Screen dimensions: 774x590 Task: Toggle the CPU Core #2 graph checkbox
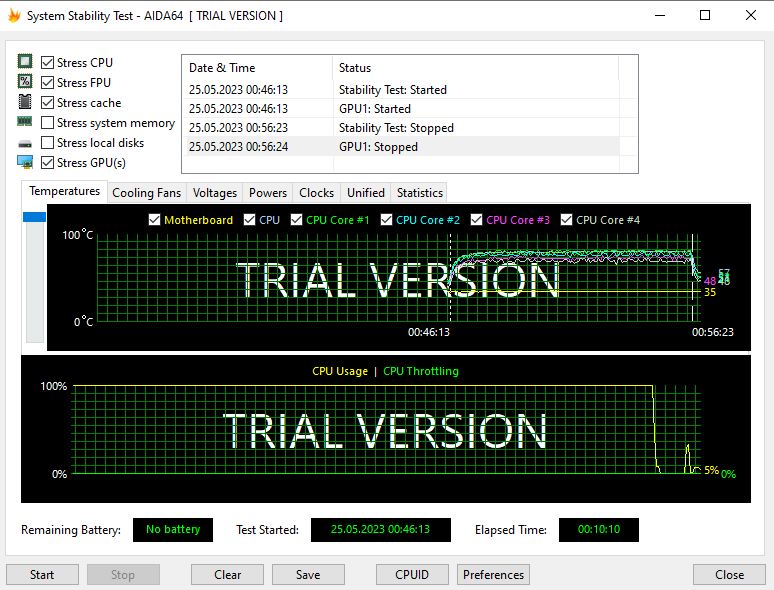click(x=387, y=220)
